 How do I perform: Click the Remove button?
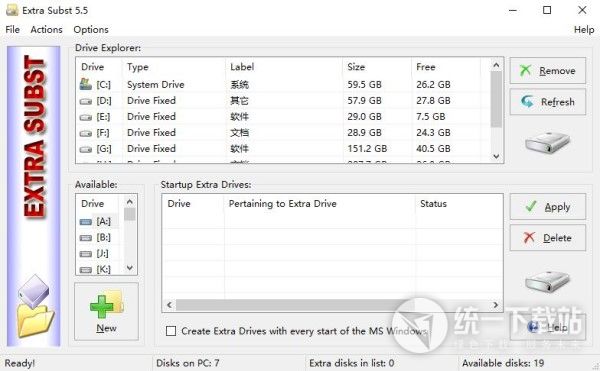click(548, 71)
